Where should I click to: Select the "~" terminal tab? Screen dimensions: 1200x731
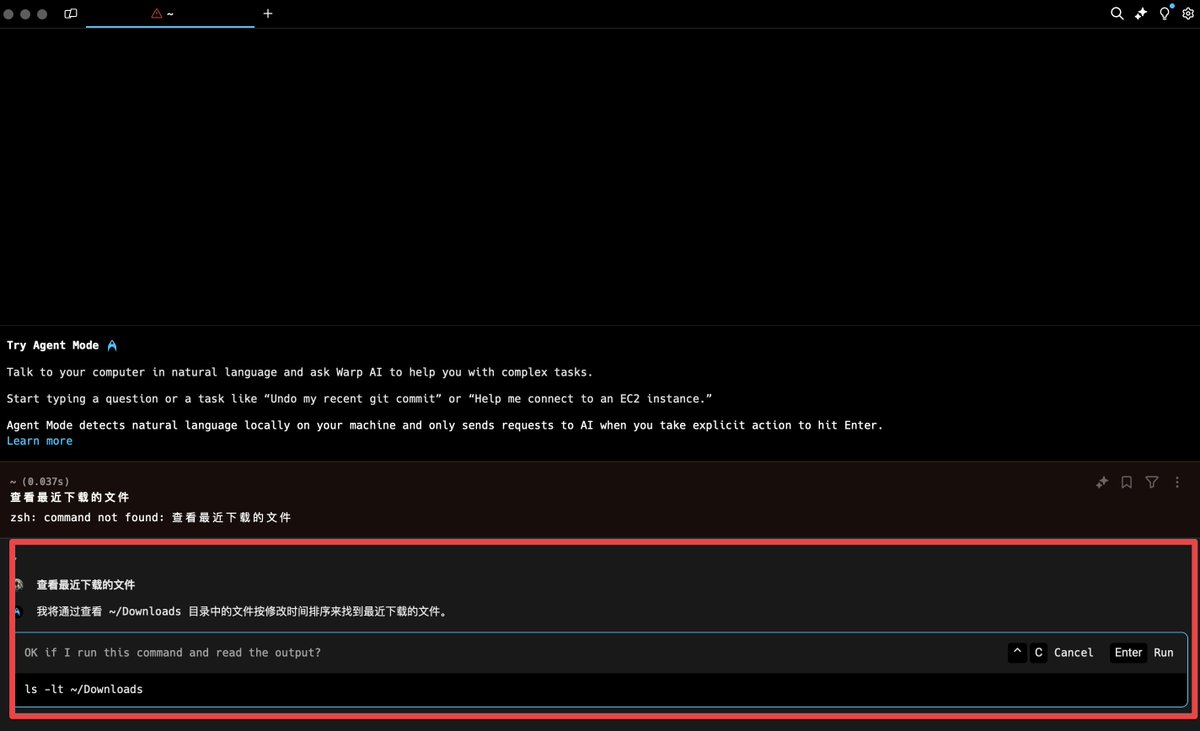[x=170, y=14]
